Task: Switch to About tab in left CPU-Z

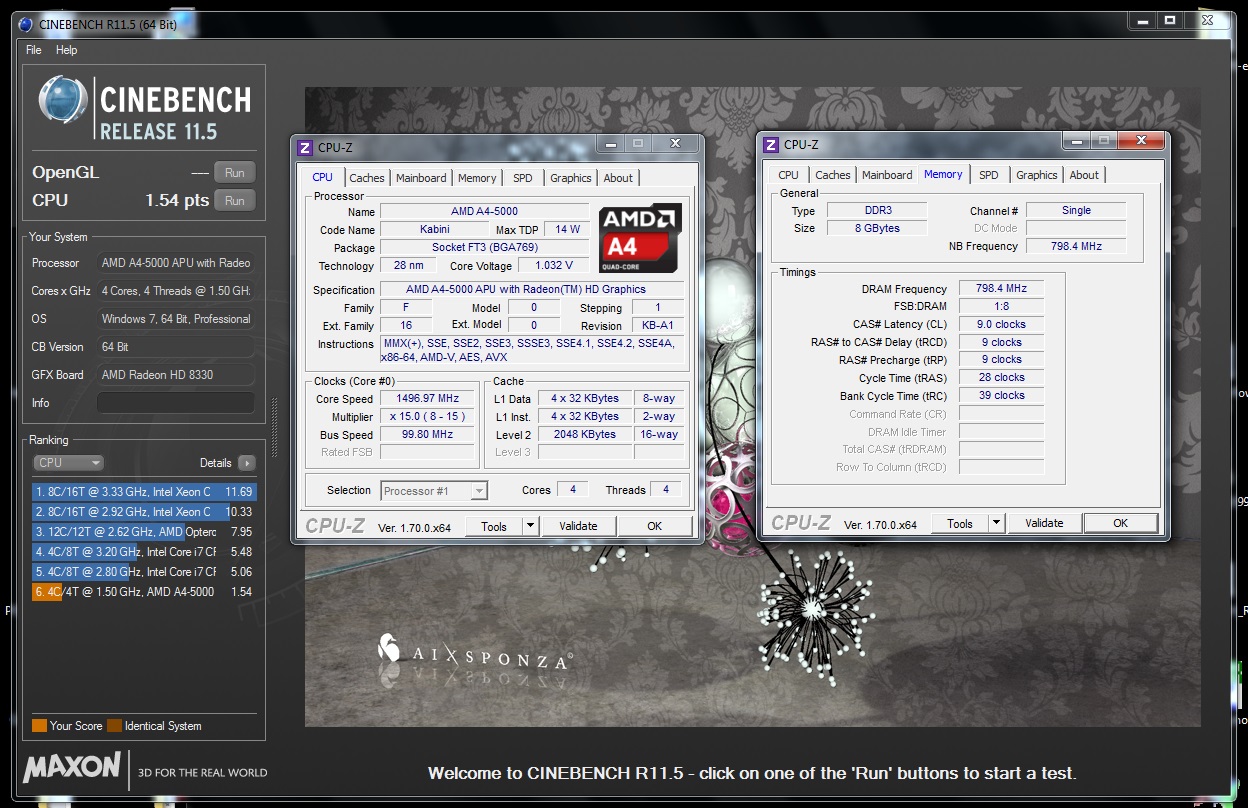Action: point(618,178)
